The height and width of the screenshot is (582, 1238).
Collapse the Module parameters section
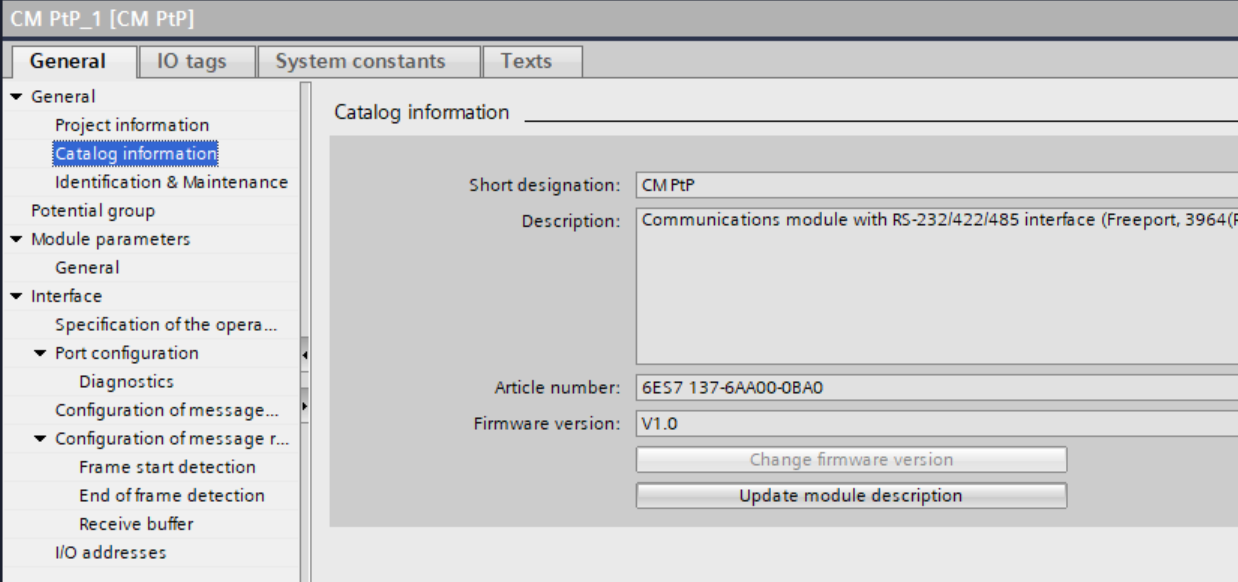17,240
